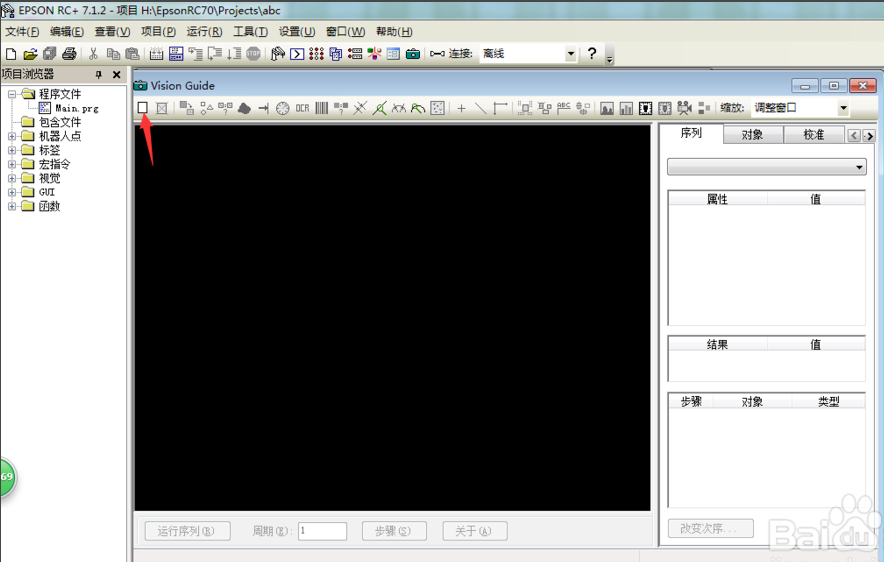884x562 pixels.
Task: Open the 连接 connection dropdown
Action: coord(571,54)
